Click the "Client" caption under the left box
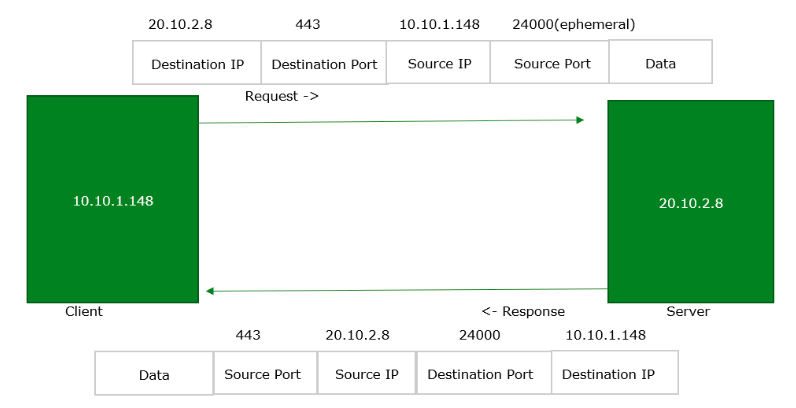The width and height of the screenshot is (796, 408). click(x=84, y=311)
